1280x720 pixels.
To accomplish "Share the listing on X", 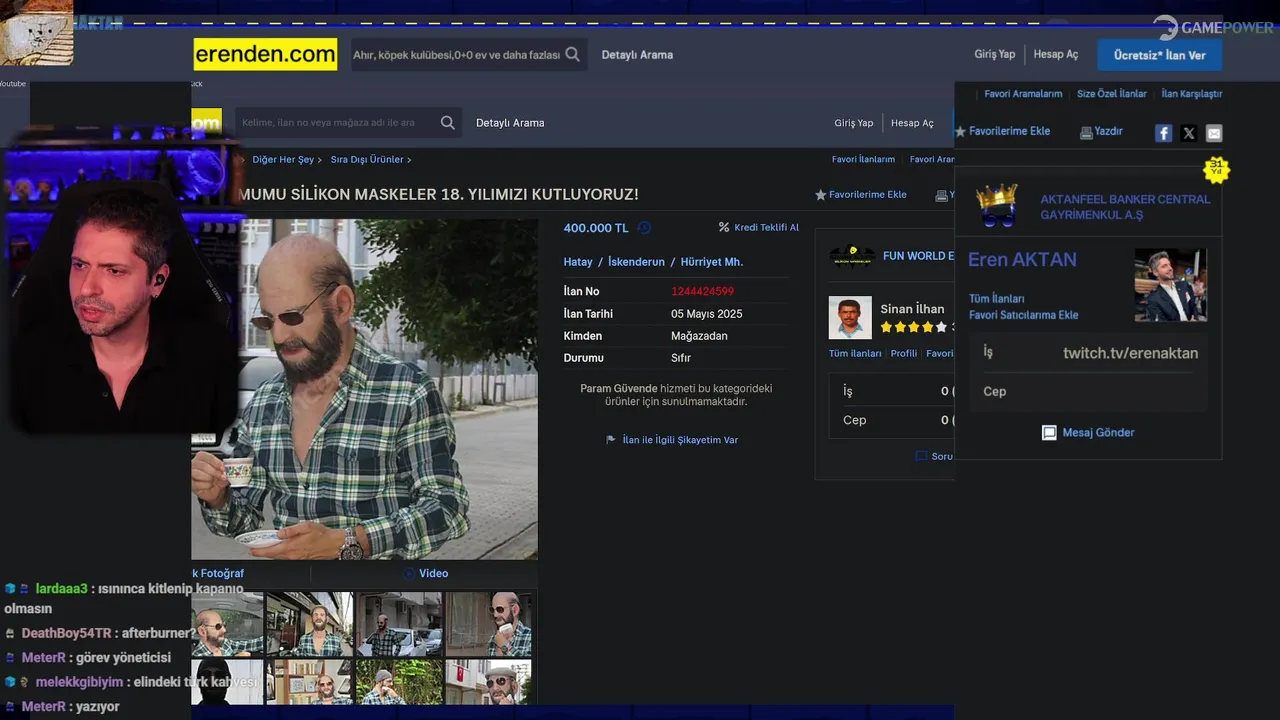I will tap(1189, 133).
